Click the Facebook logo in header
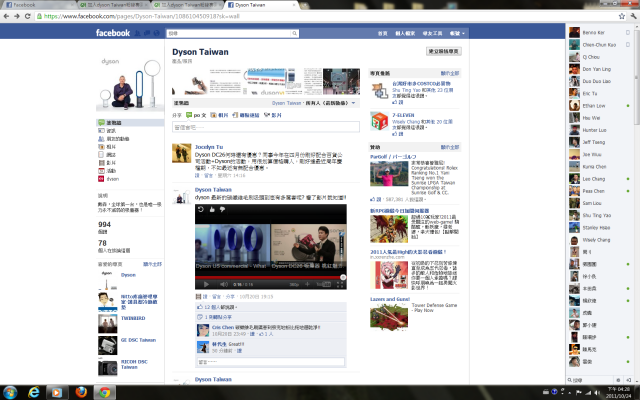Viewport: 640px width, 400px height. click(113, 33)
